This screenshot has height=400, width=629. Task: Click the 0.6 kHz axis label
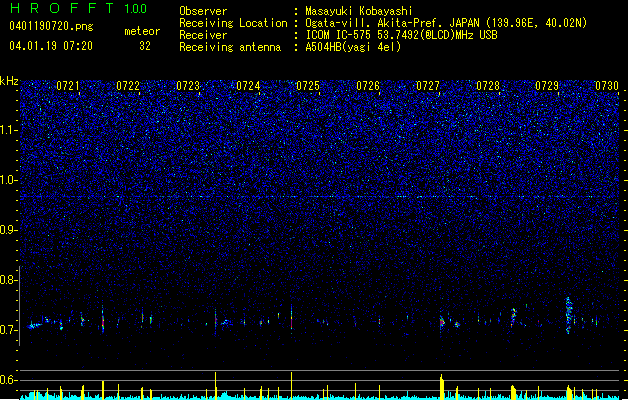coord(9,380)
